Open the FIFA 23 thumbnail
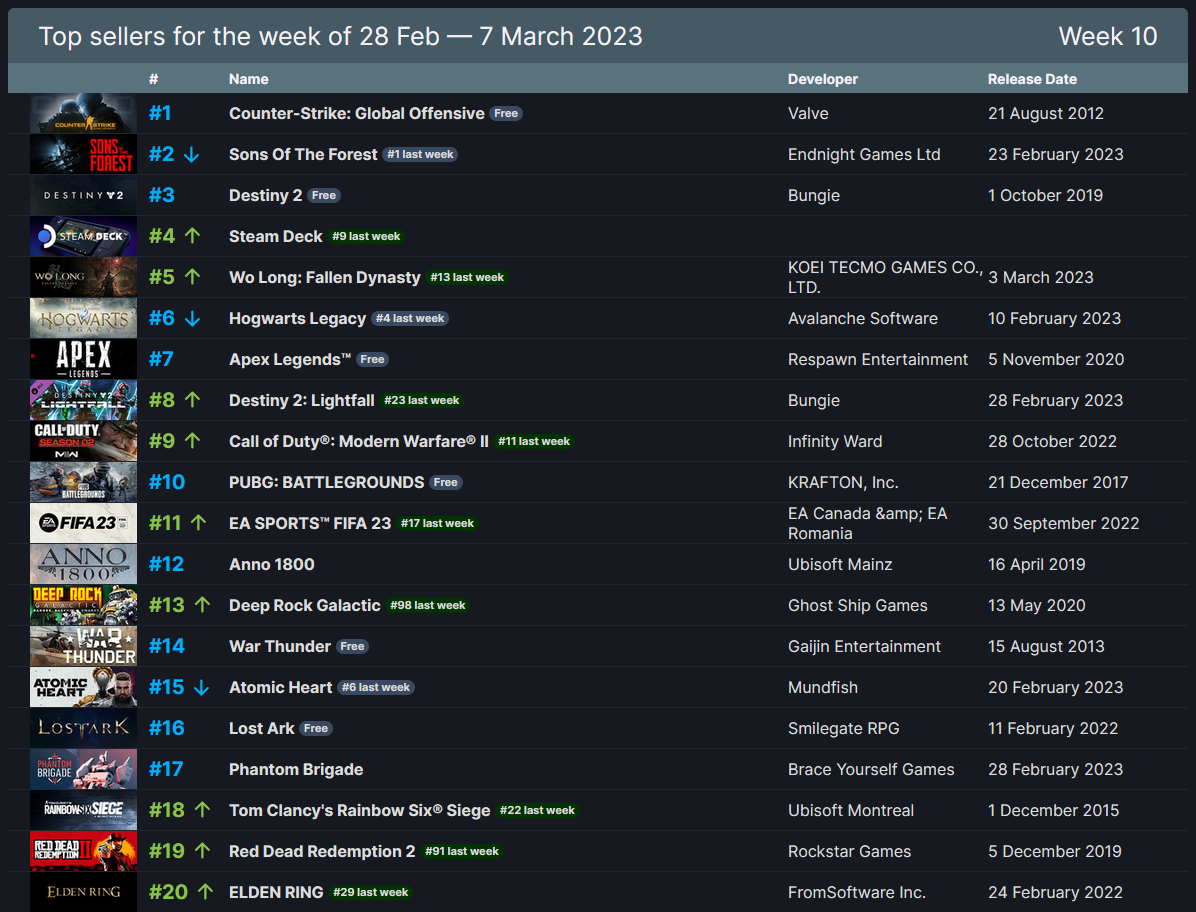Viewport: 1196px width, 912px height. (x=83, y=523)
